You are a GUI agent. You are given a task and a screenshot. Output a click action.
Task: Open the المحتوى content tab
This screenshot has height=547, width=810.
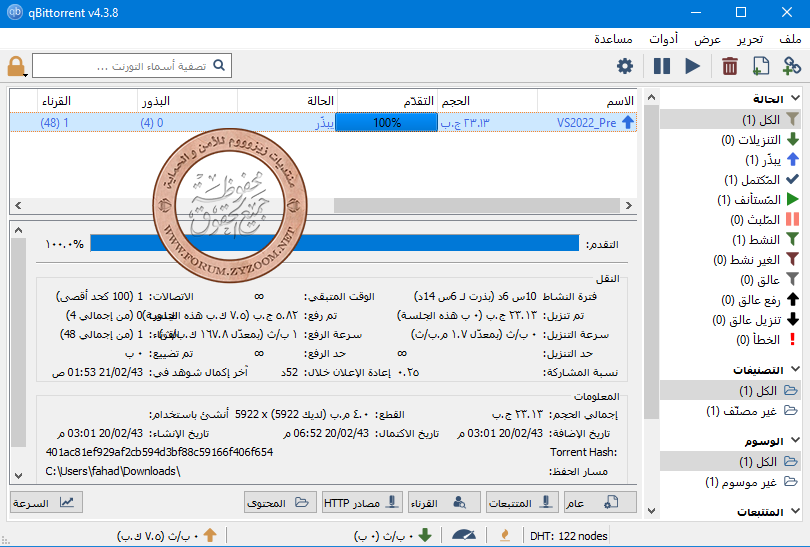click(x=280, y=503)
